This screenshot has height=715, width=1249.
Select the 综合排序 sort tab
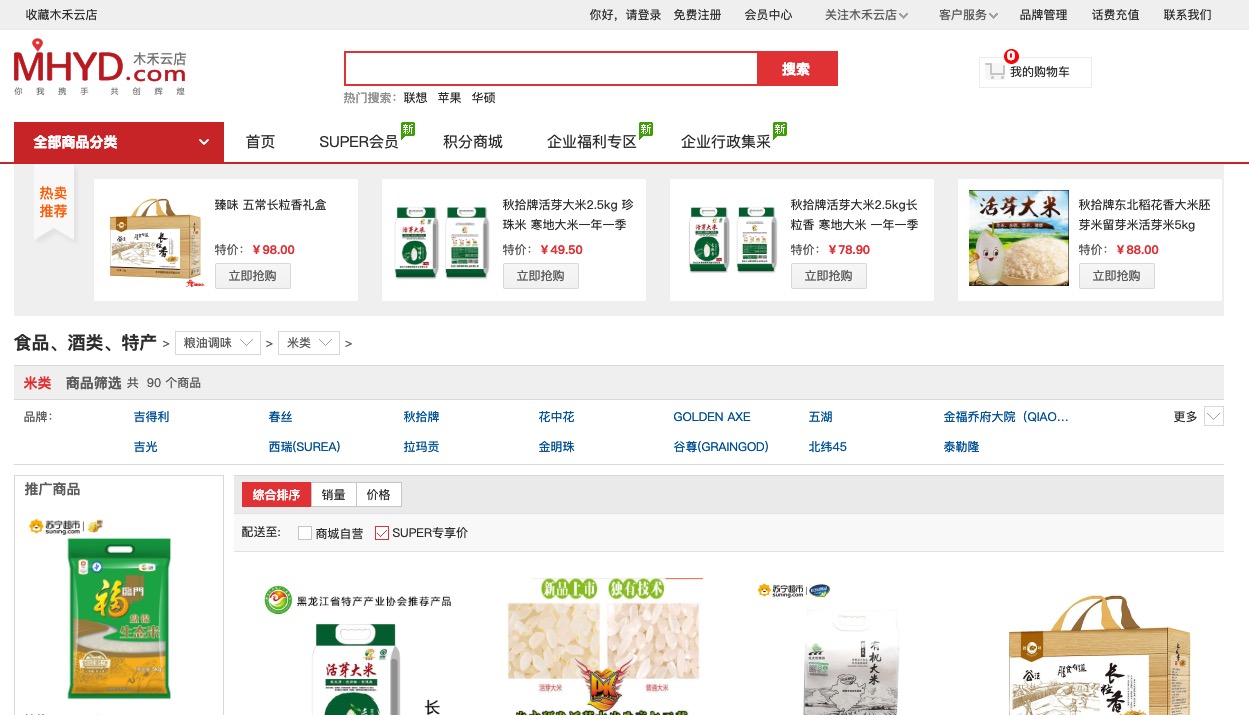(276, 494)
